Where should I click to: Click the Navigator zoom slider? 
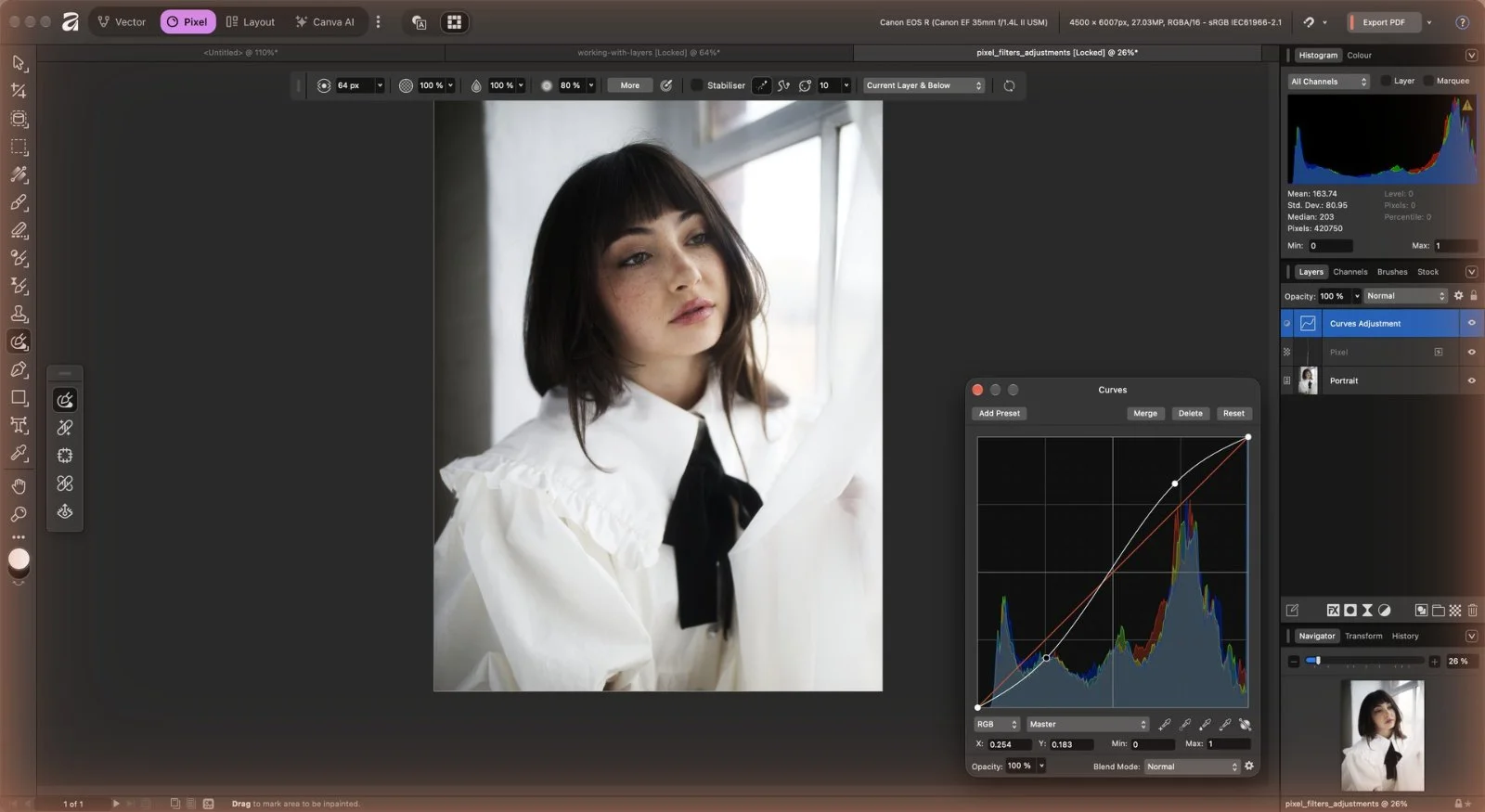point(1364,661)
